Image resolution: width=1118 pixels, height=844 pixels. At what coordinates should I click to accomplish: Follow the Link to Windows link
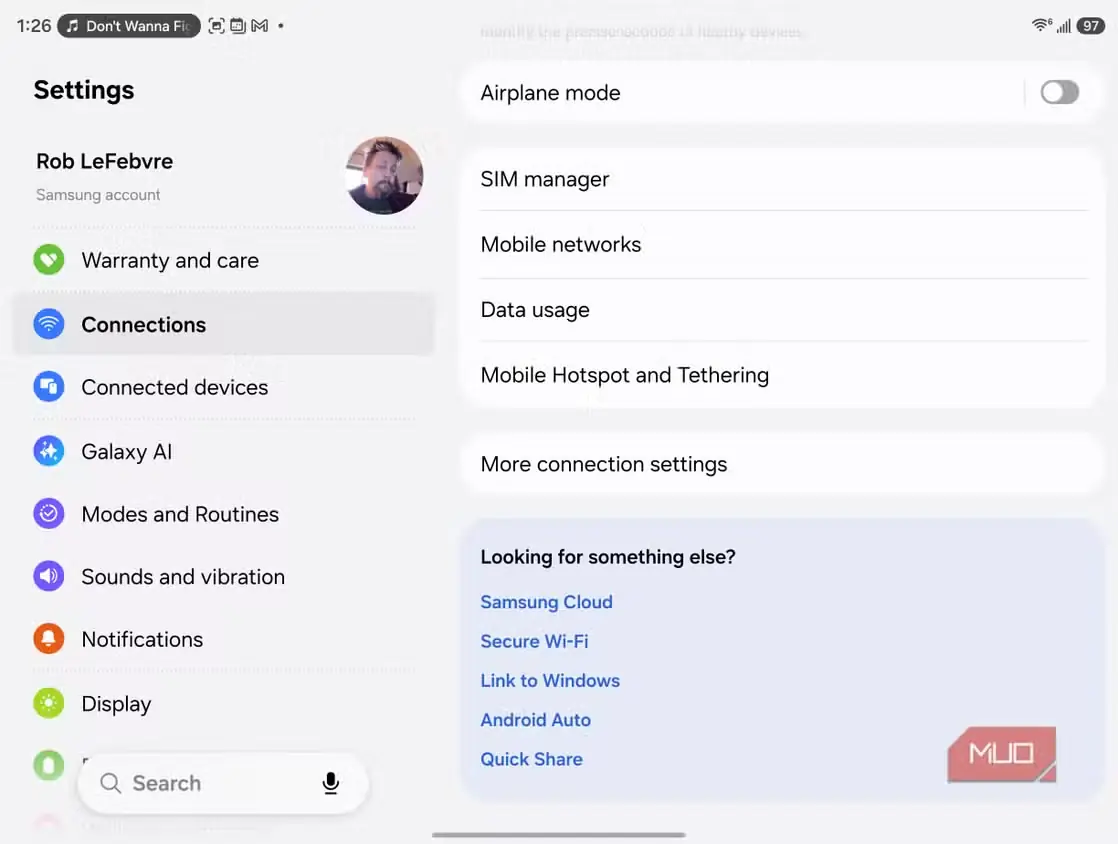point(550,680)
